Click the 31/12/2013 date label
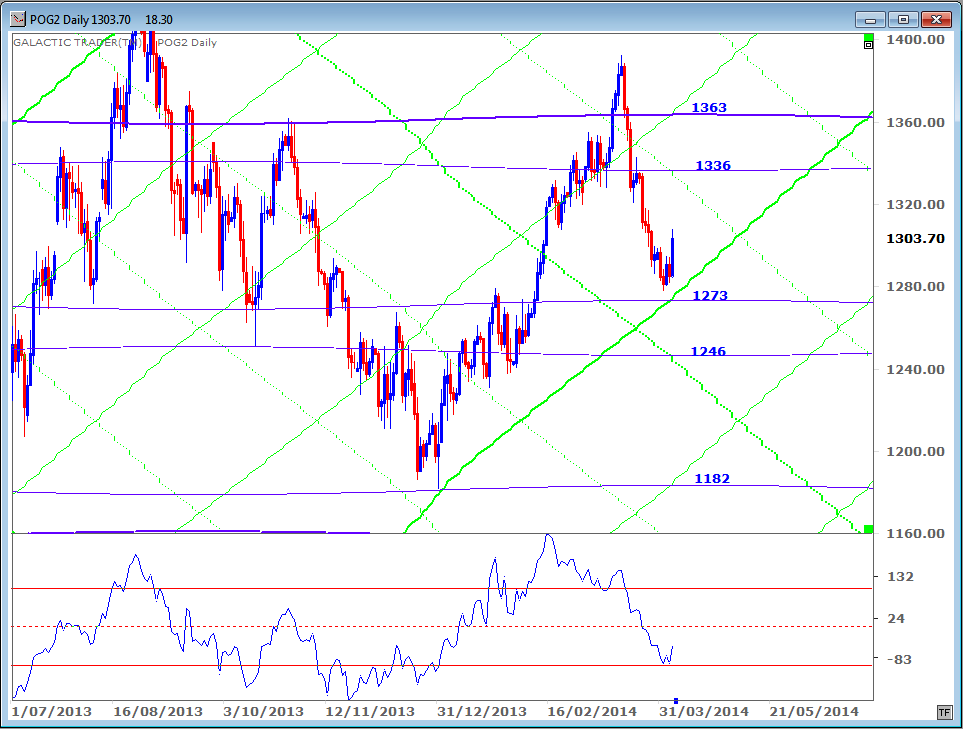The image size is (963, 729). 482,712
